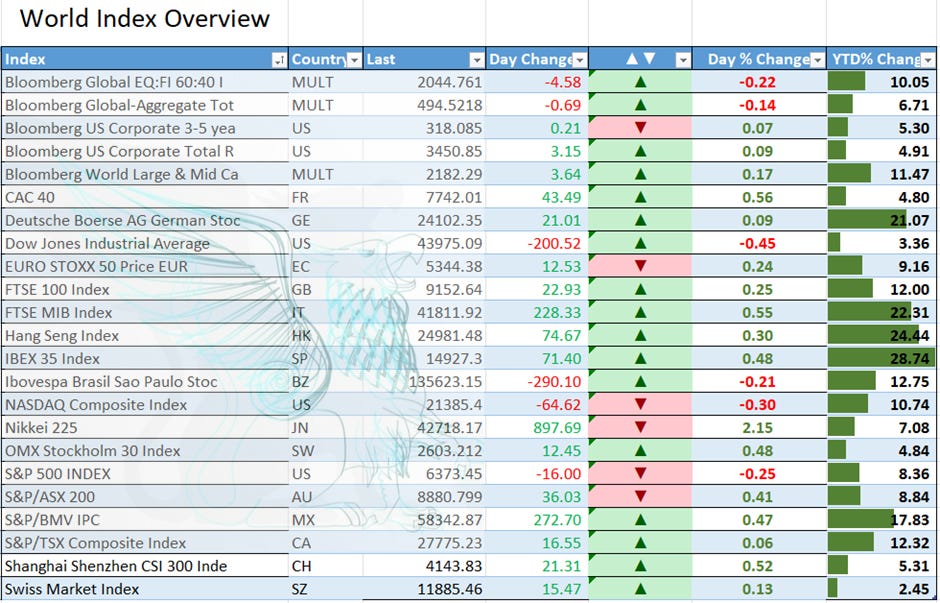Click the down arrow in Bloomberg US Corporate 3-5 row
The width and height of the screenshot is (940, 603).
(x=640, y=128)
